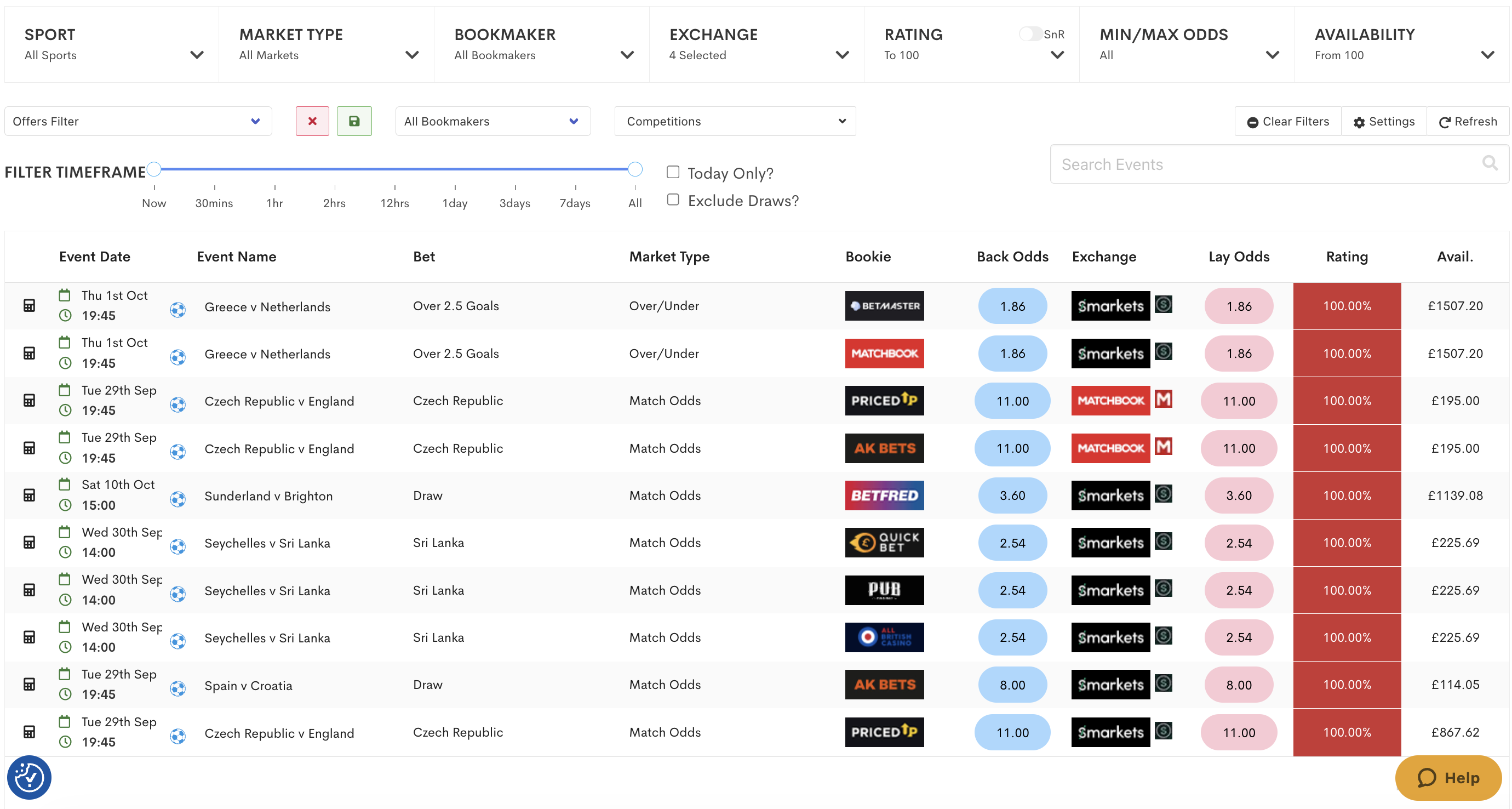This screenshot has height=809, width=1512.
Task: Check the Exclude Draws checkbox
Action: [x=673, y=199]
